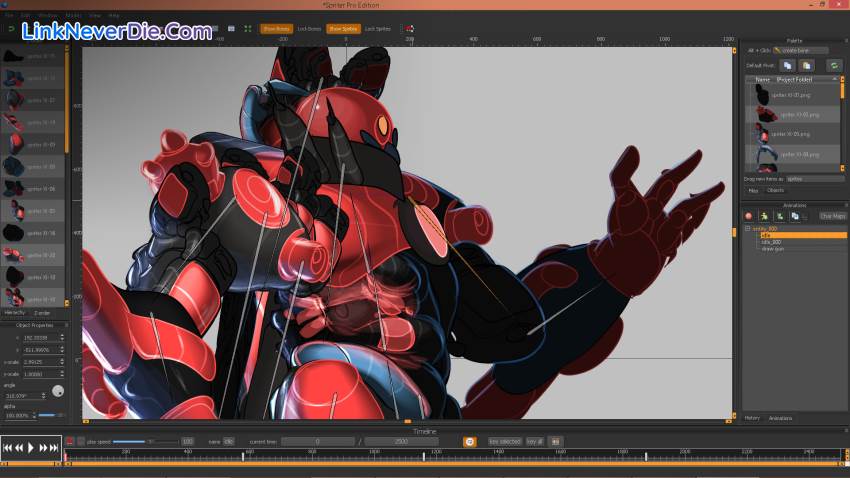Click the key all button
This screenshot has height=478, width=850.
533,441
